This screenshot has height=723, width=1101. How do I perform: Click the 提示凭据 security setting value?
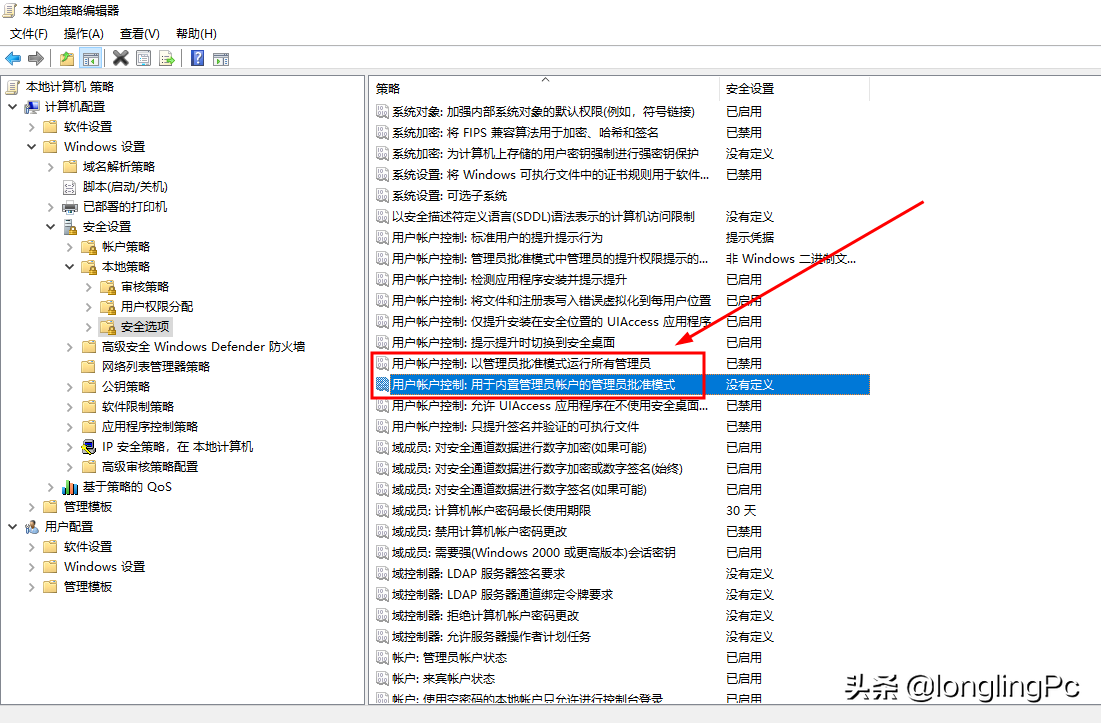(x=749, y=237)
